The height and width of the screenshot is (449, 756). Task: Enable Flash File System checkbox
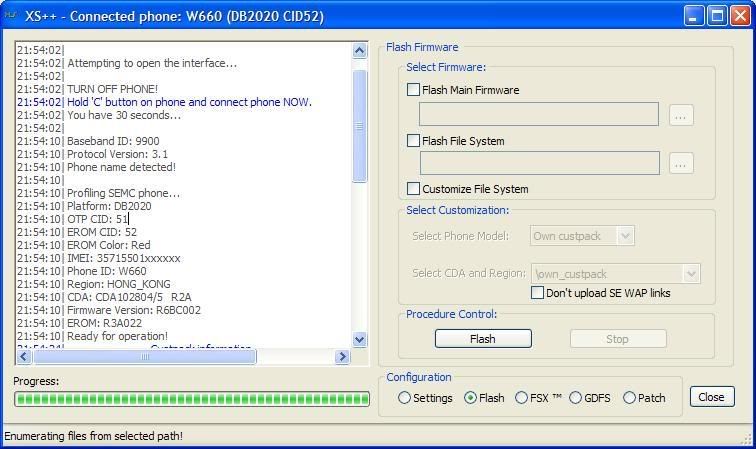413,141
